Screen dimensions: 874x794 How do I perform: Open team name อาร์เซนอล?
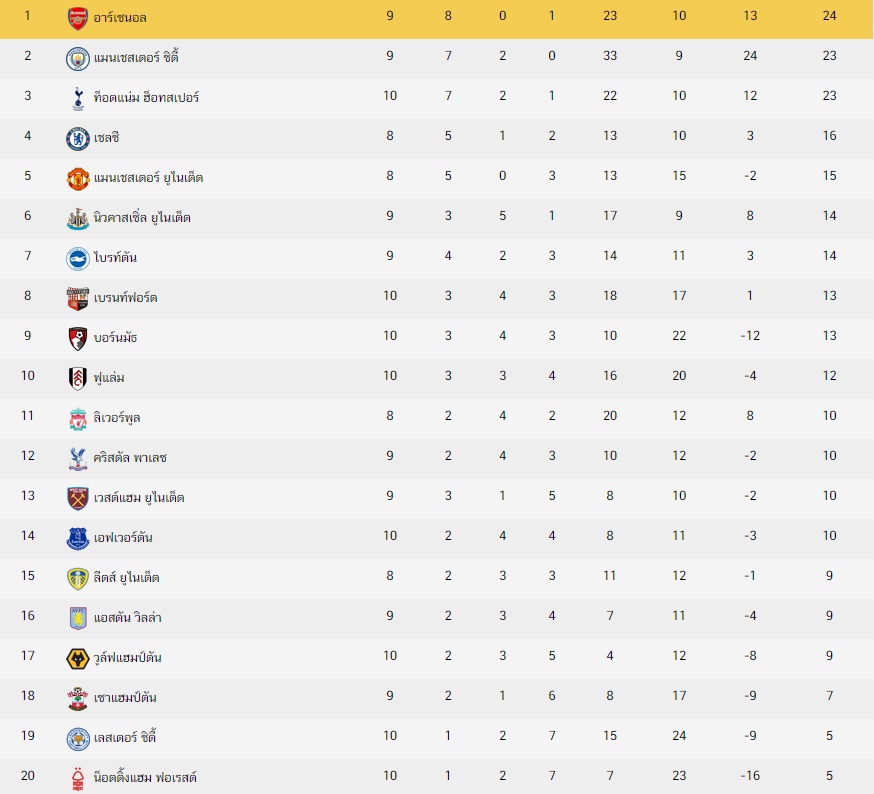tap(120, 18)
